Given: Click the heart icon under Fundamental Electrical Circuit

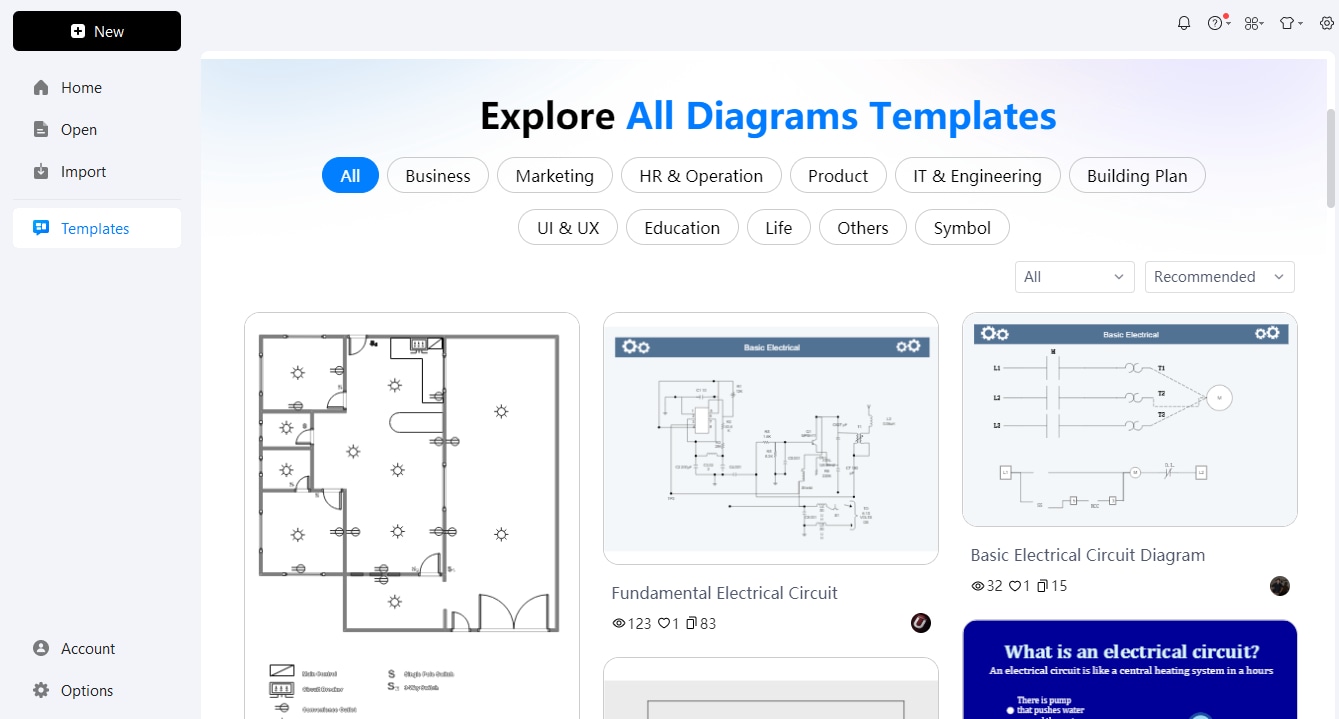Looking at the screenshot, I should point(663,623).
